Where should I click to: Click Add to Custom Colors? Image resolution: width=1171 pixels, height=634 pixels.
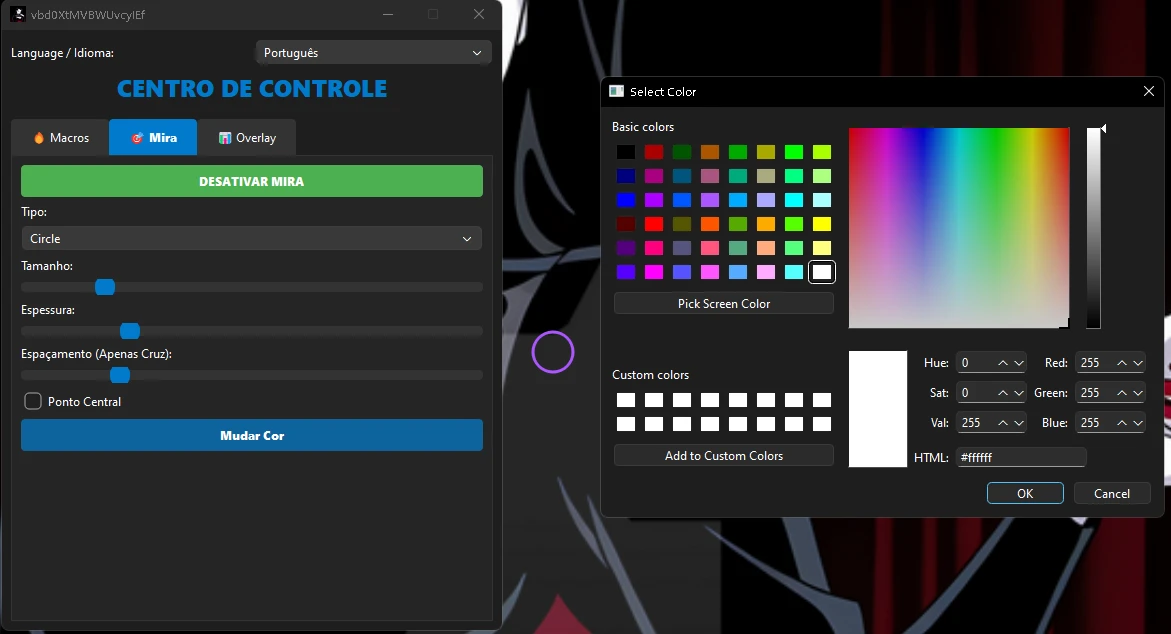[x=723, y=455]
